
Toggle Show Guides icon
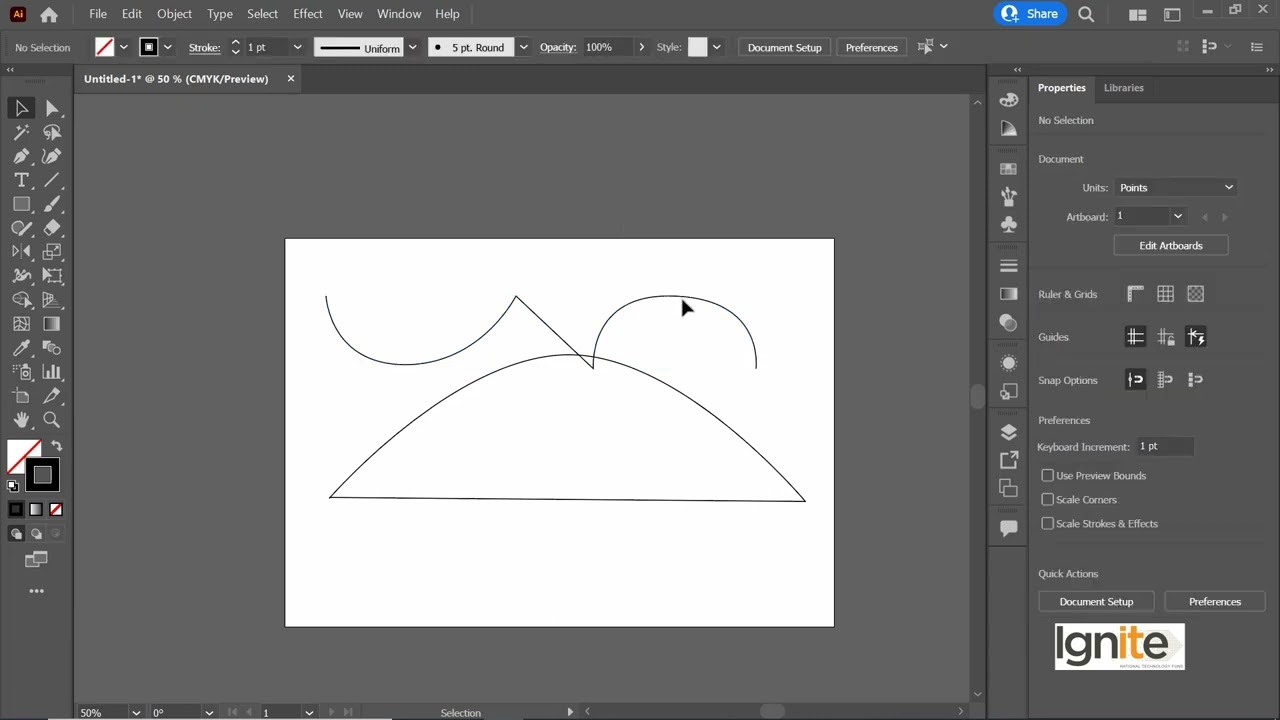click(1135, 337)
